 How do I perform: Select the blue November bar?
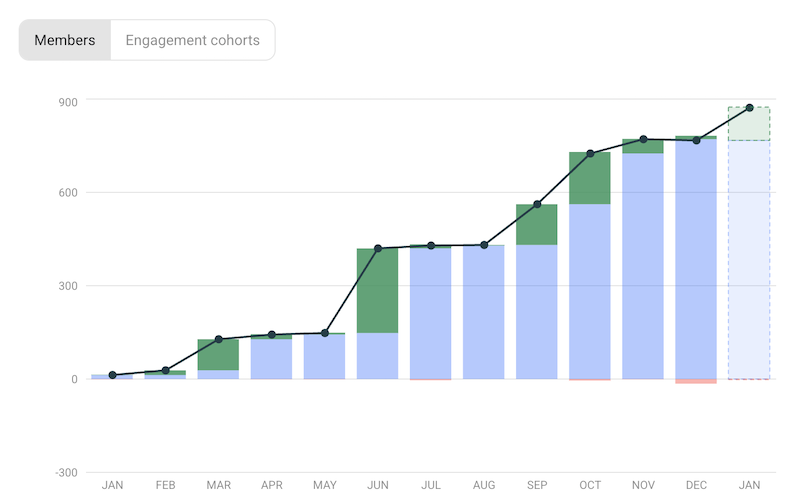point(643,266)
